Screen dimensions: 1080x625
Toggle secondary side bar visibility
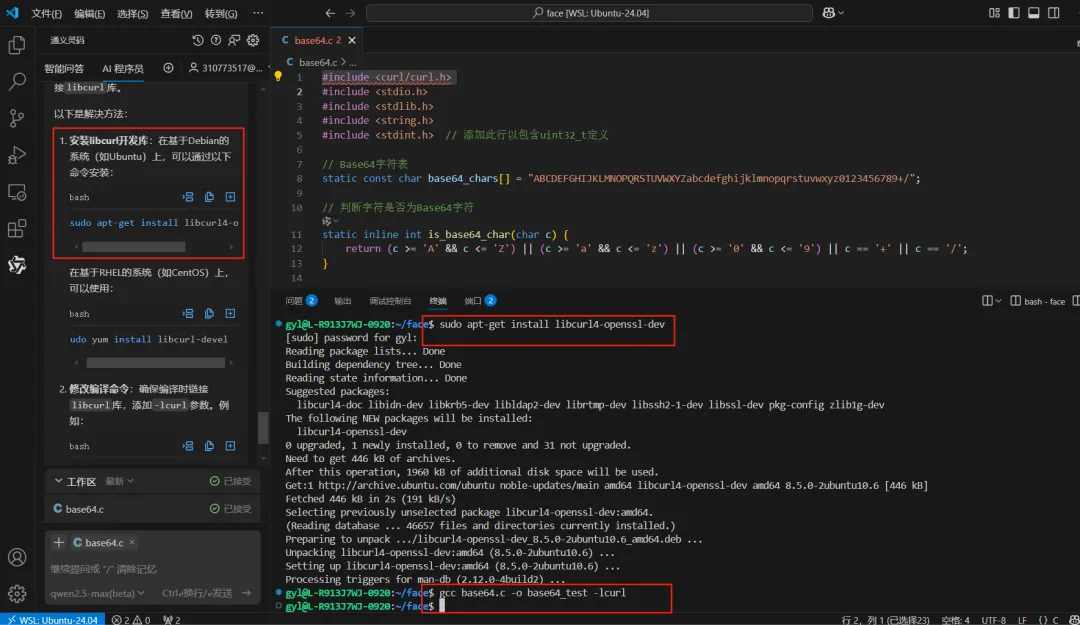coord(1054,13)
